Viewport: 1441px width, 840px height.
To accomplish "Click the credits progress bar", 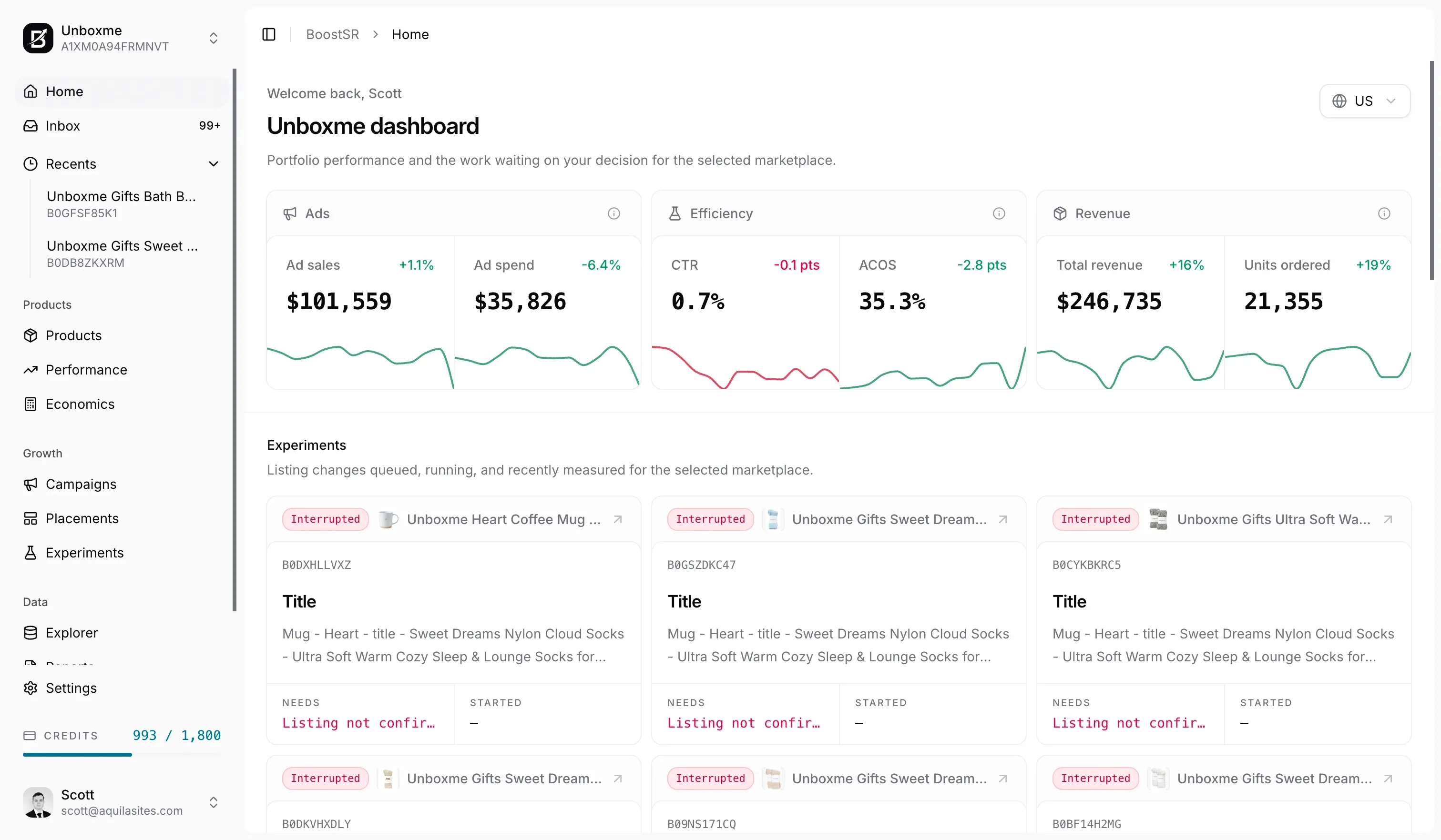I will pyautogui.click(x=122, y=755).
